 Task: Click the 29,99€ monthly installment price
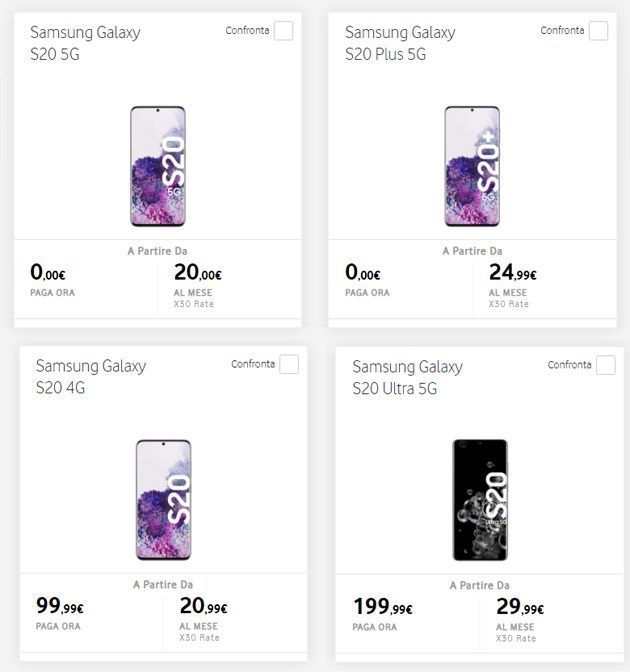click(x=520, y=606)
